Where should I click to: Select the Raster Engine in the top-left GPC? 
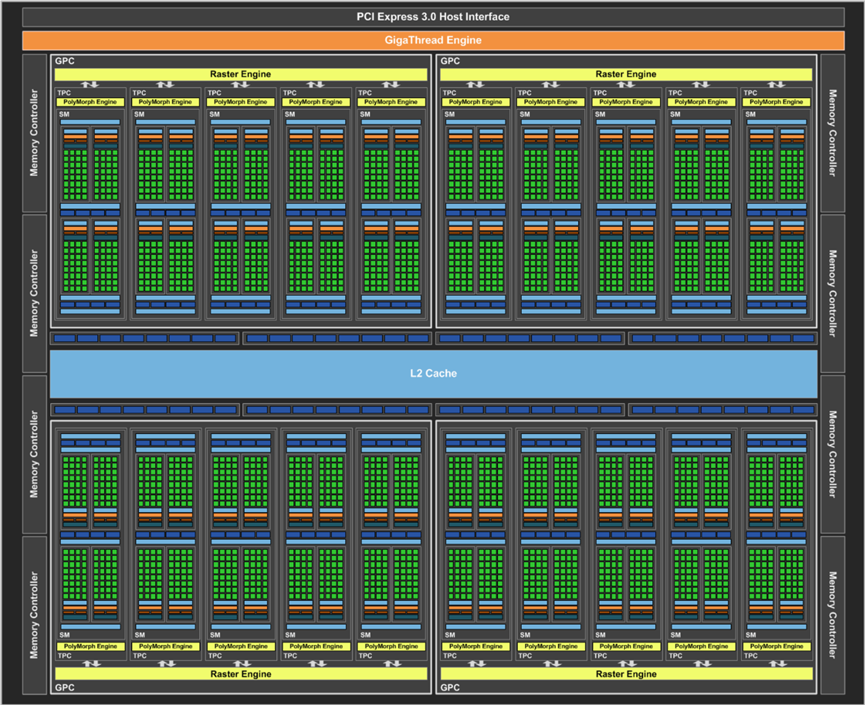[240, 74]
